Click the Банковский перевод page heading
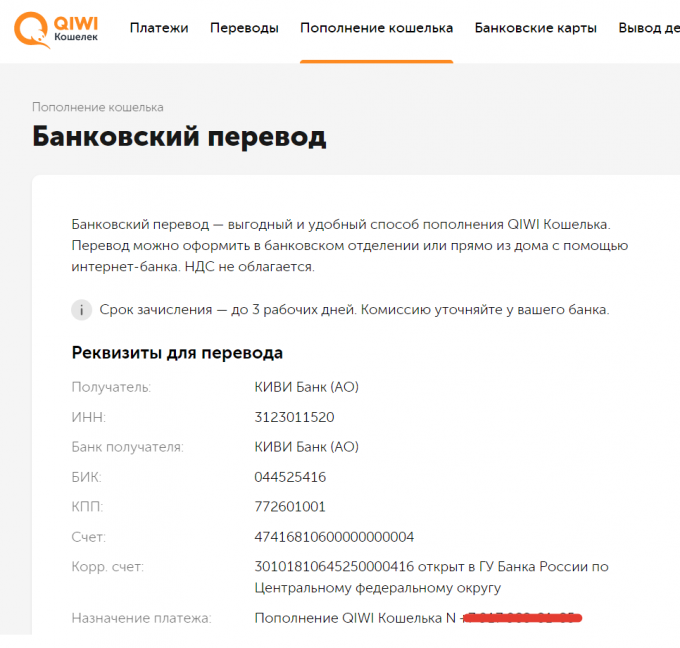The height and width of the screenshot is (648, 680). pos(179,137)
